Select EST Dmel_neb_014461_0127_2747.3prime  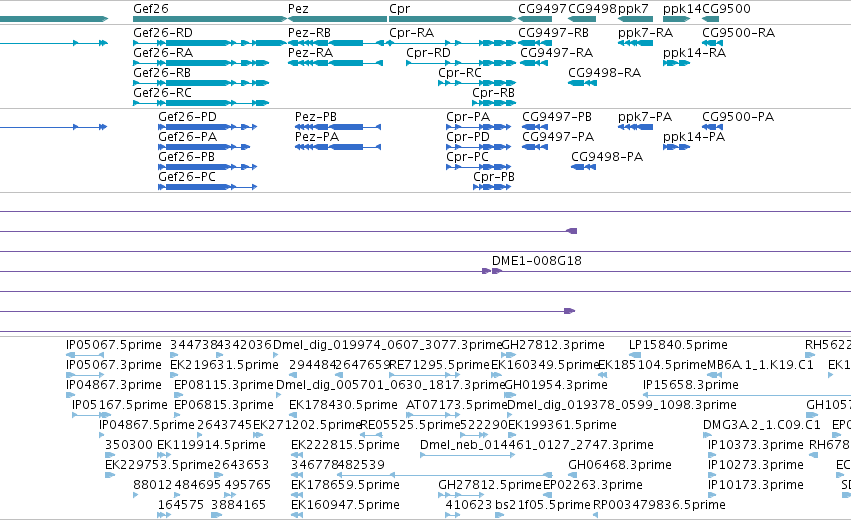coord(537,445)
